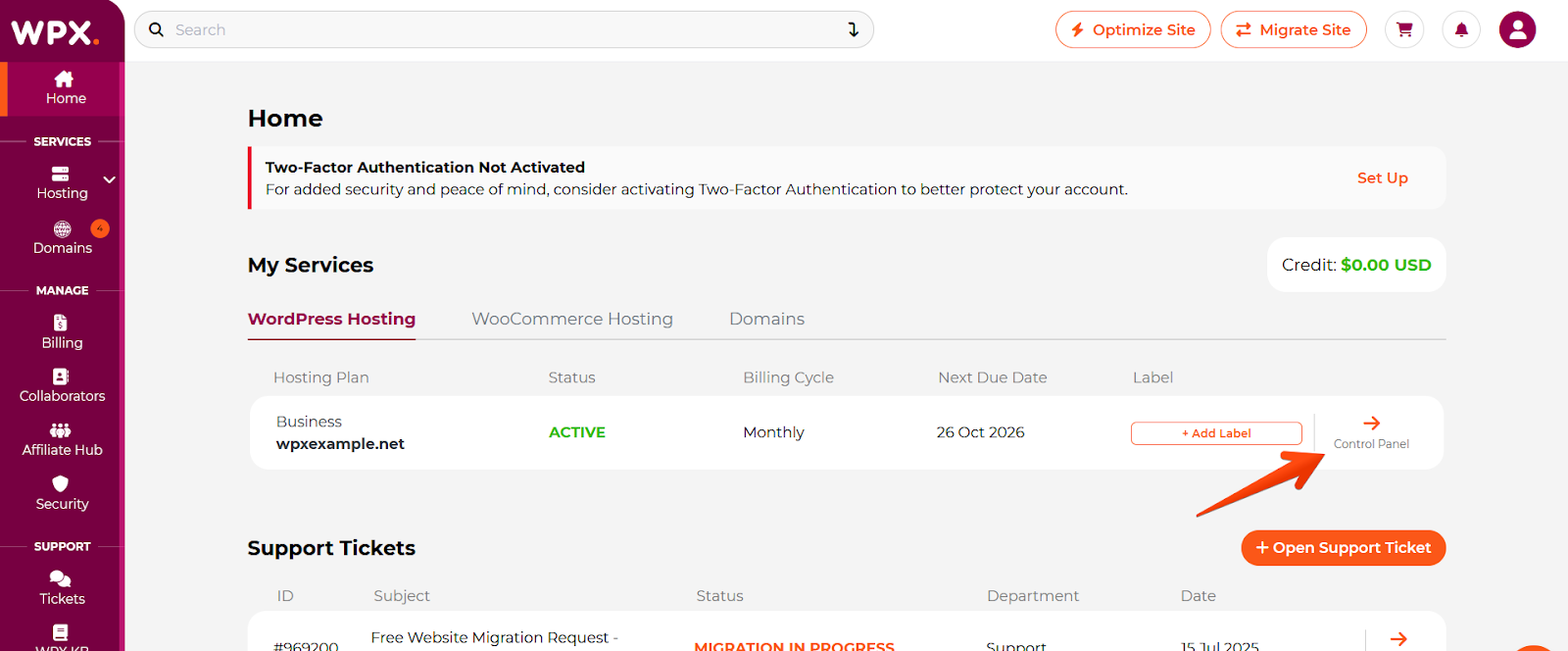Click the Monthly billing cycle value
Screen dimensions: 1568x651
pos(773,432)
